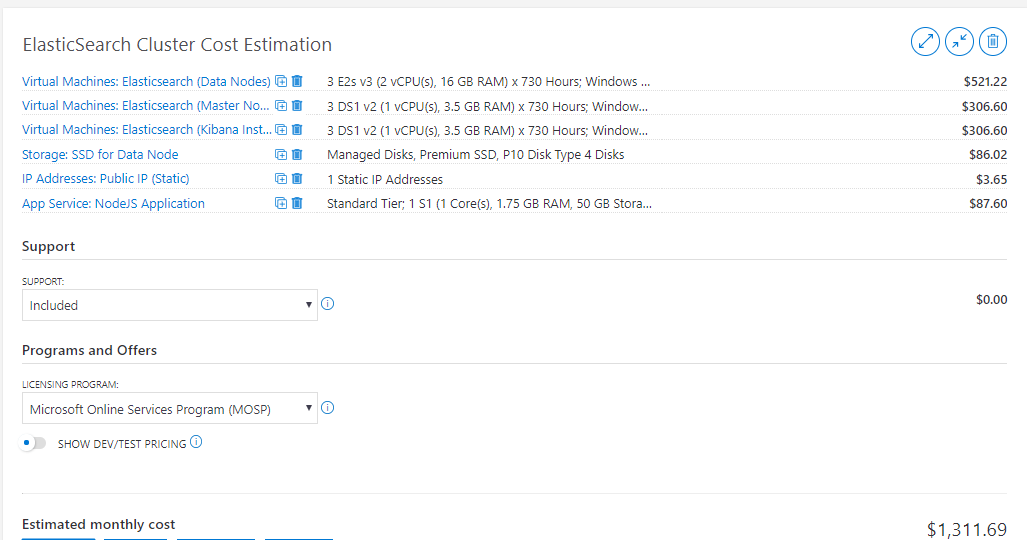1027x540 pixels.
Task: Clone the NodeJS Application row
Action: tap(281, 203)
